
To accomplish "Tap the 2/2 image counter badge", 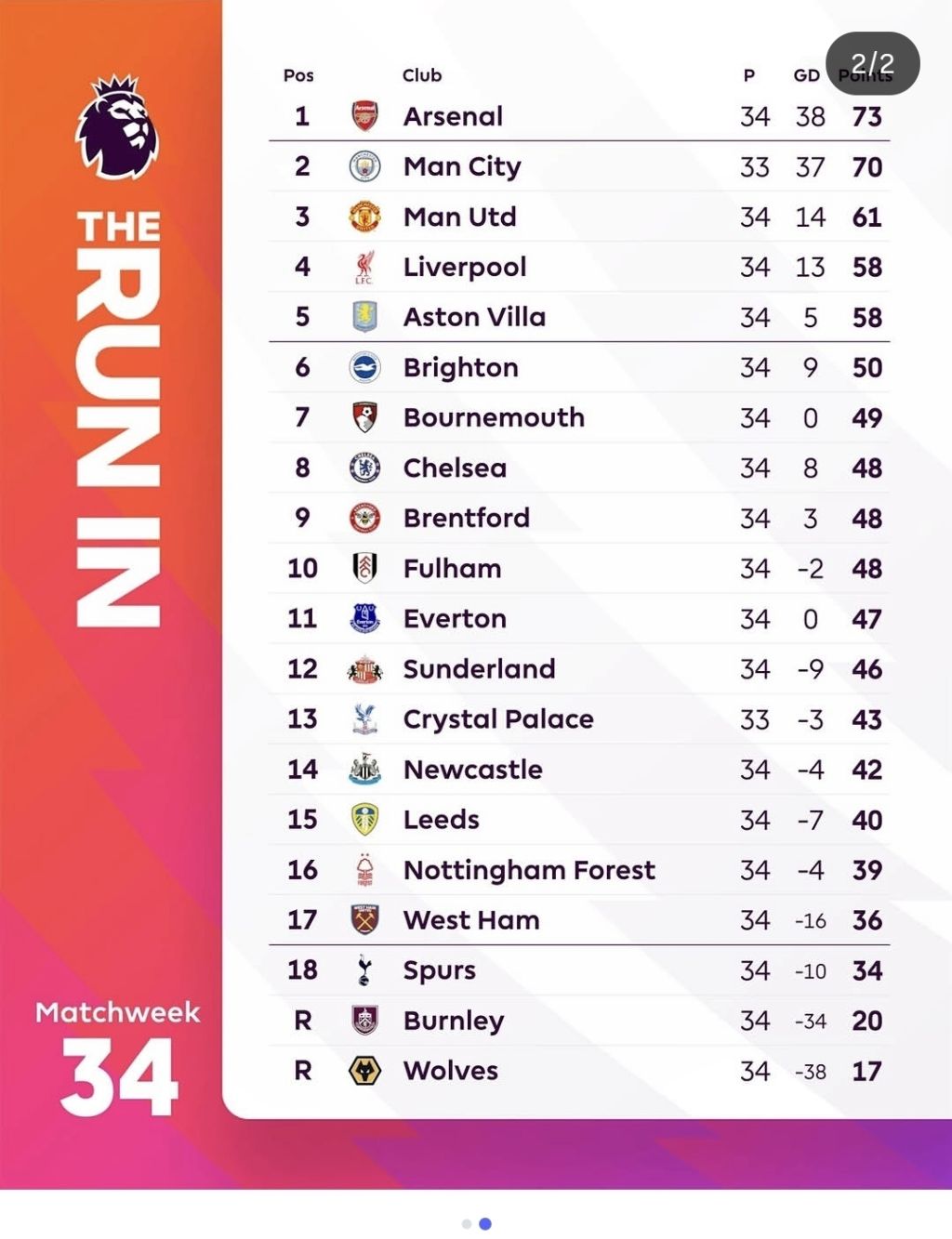I will [x=873, y=63].
